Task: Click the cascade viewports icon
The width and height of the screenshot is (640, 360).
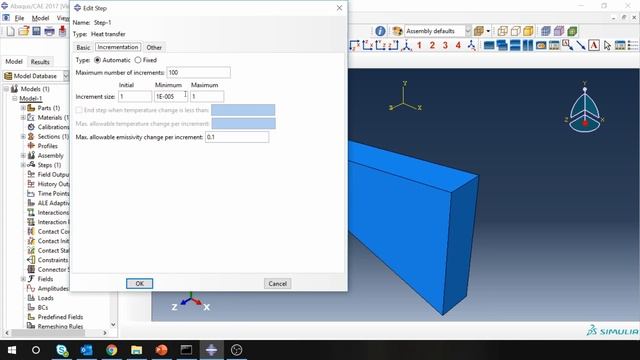Action: click(x=502, y=45)
